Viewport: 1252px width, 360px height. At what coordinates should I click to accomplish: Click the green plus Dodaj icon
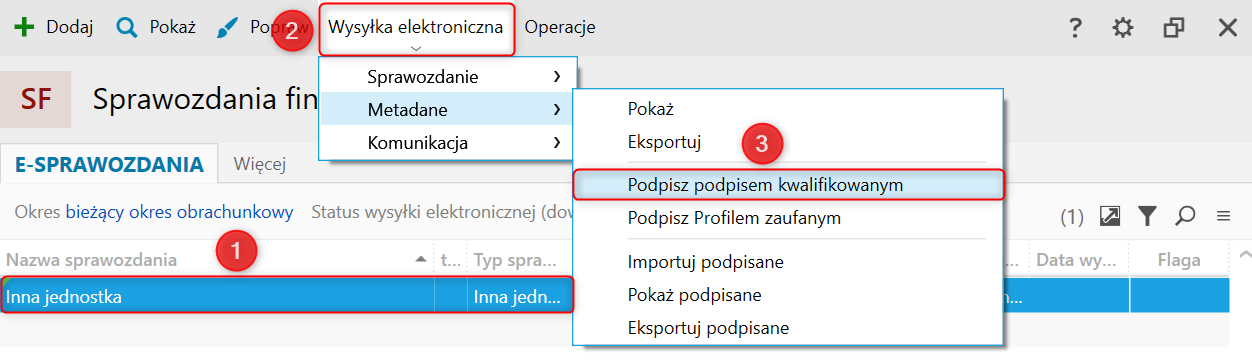click(24, 27)
